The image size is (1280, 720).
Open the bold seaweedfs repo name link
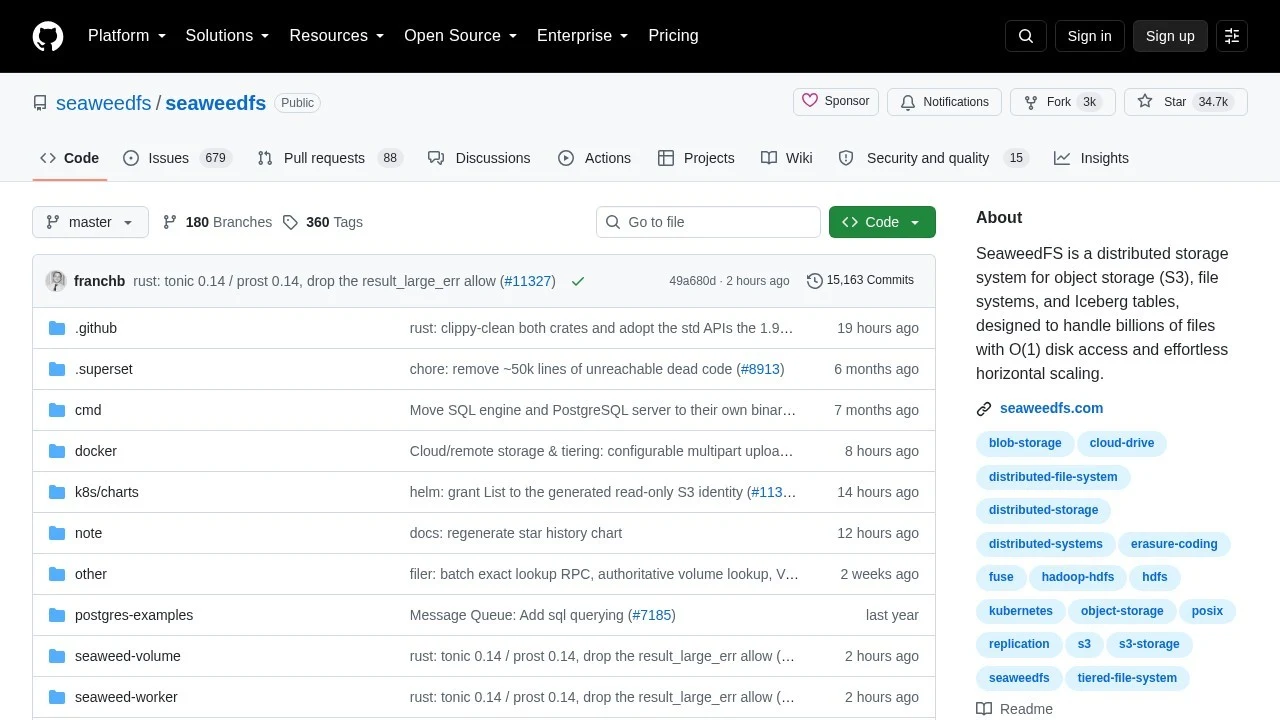click(215, 103)
